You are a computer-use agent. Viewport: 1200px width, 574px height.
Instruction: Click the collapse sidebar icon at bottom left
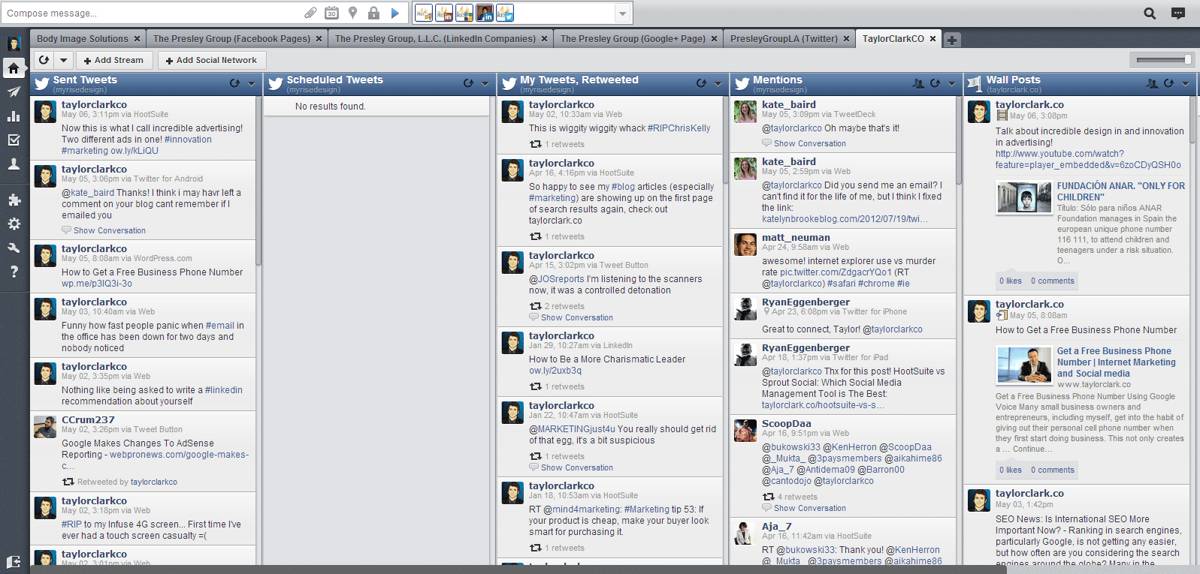[x=14, y=563]
